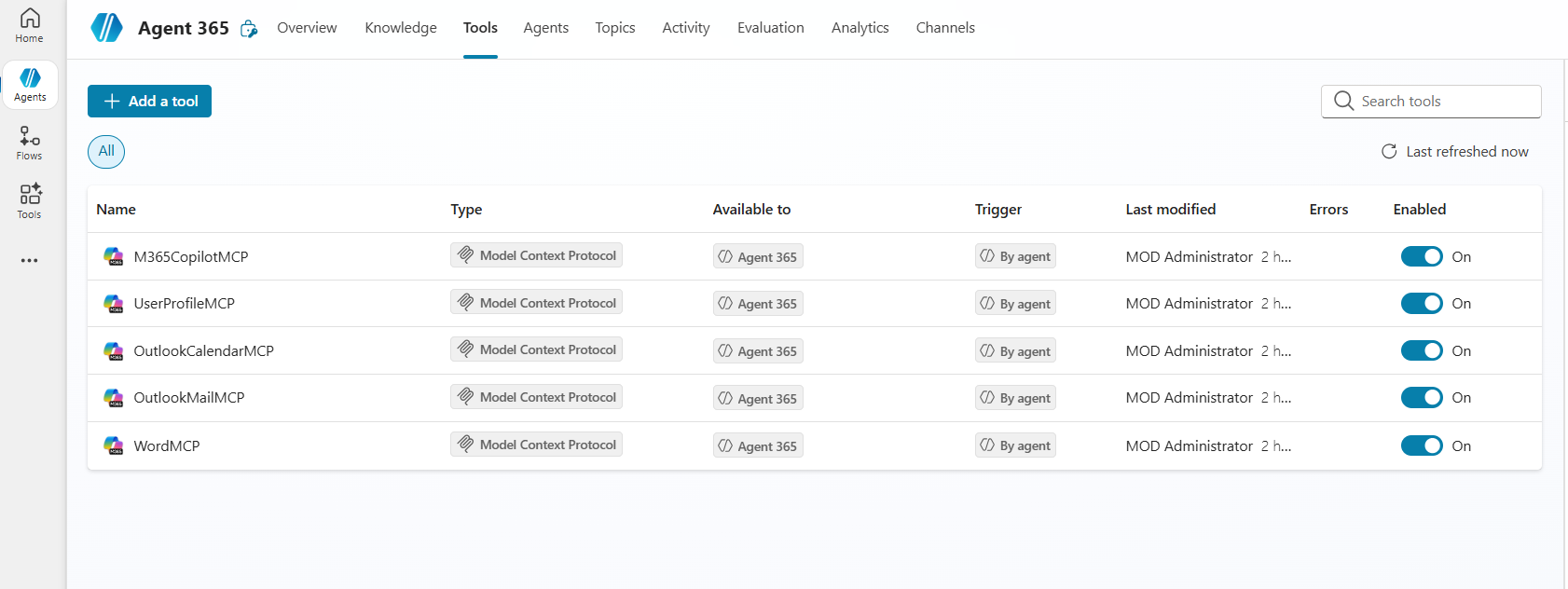Open the Analytics tab

[x=860, y=28]
